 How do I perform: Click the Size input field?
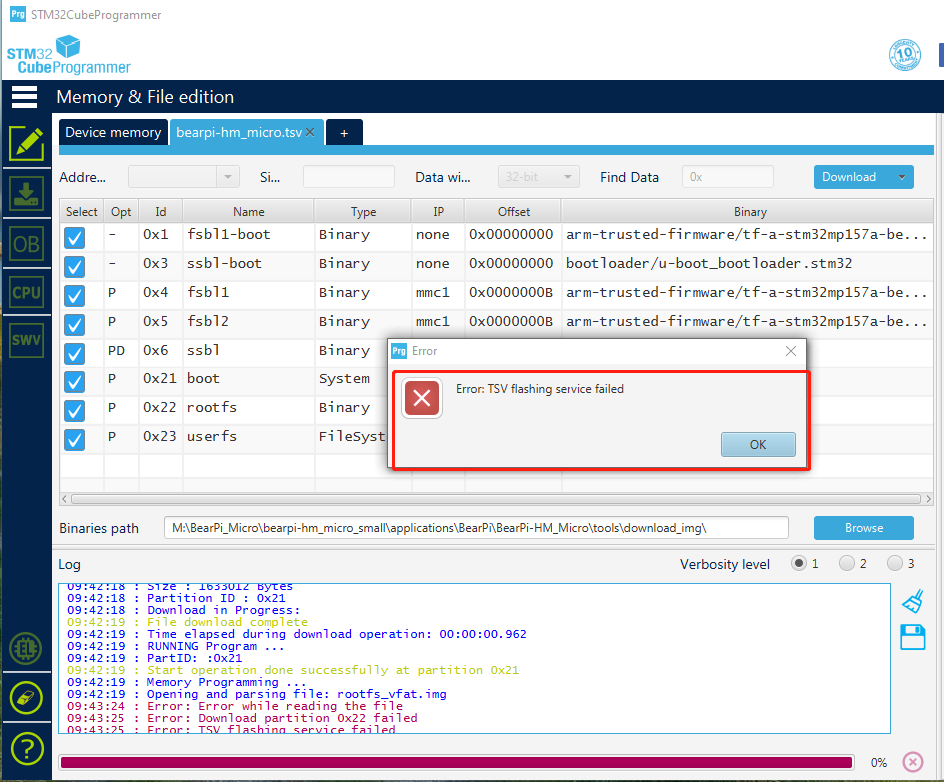coord(349,177)
